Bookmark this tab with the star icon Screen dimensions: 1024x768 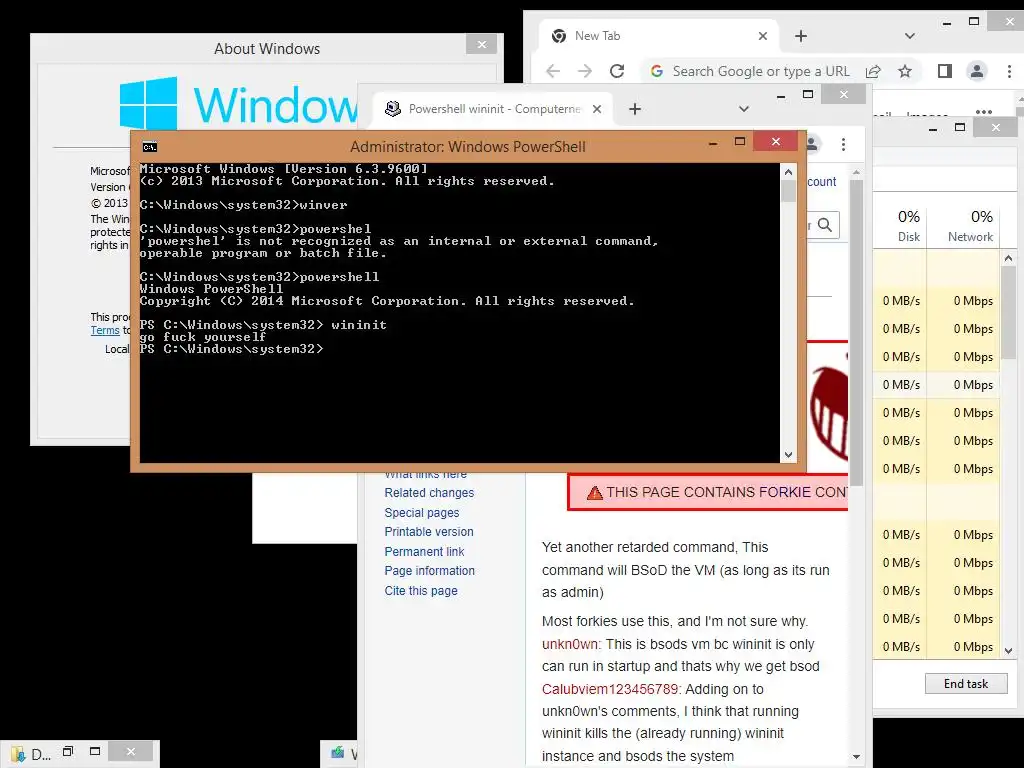(x=904, y=71)
